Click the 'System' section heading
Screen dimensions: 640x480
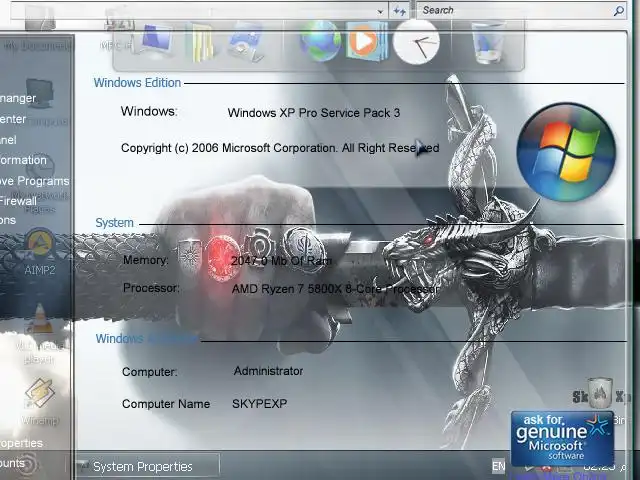pyautogui.click(x=114, y=223)
